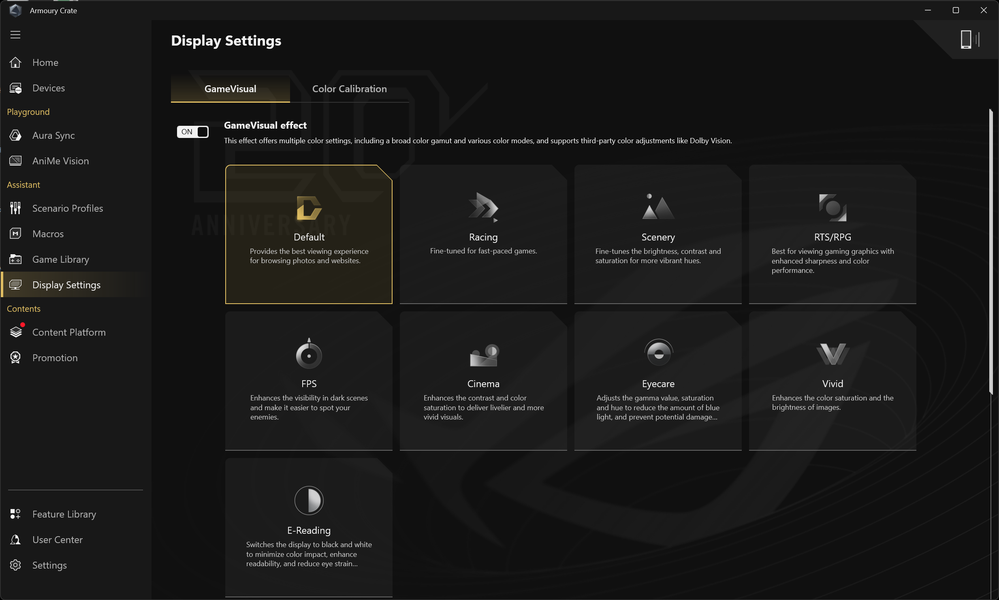Open the Display Settings menu item
Screen dimensions: 999x600
point(73,285)
